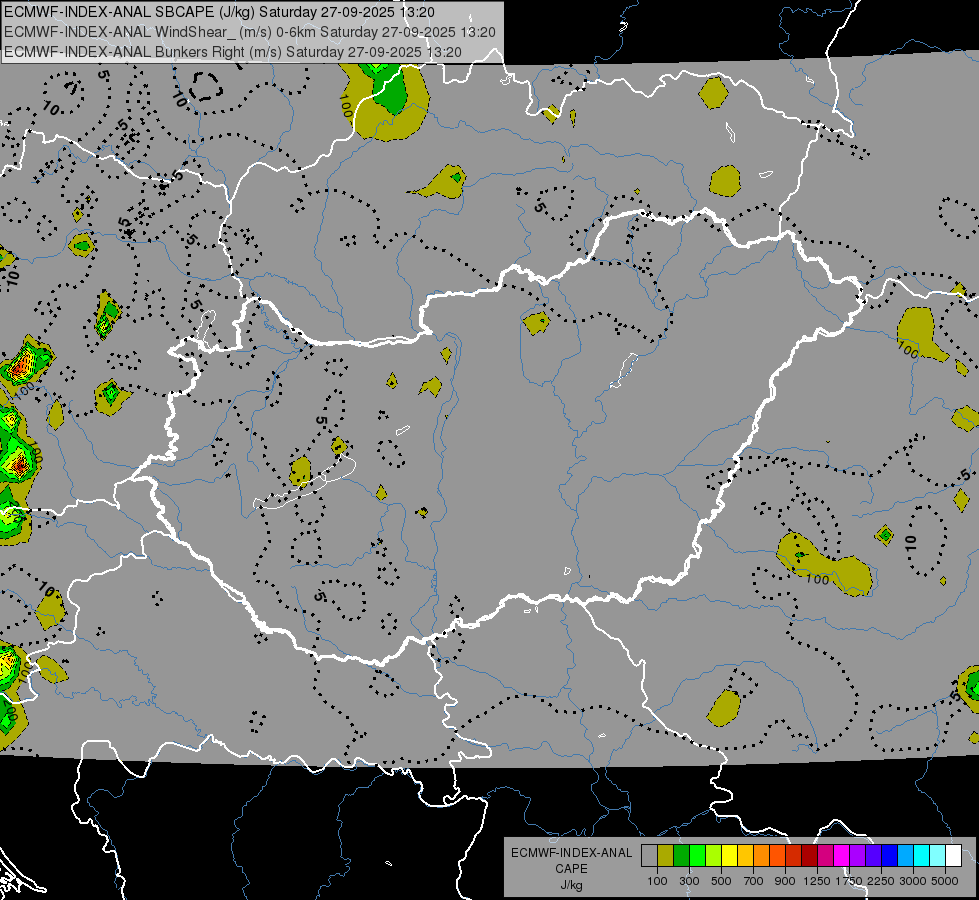Click the olive legend swatch after 100
Image resolution: width=979 pixels, height=900 pixels.
(x=666, y=856)
